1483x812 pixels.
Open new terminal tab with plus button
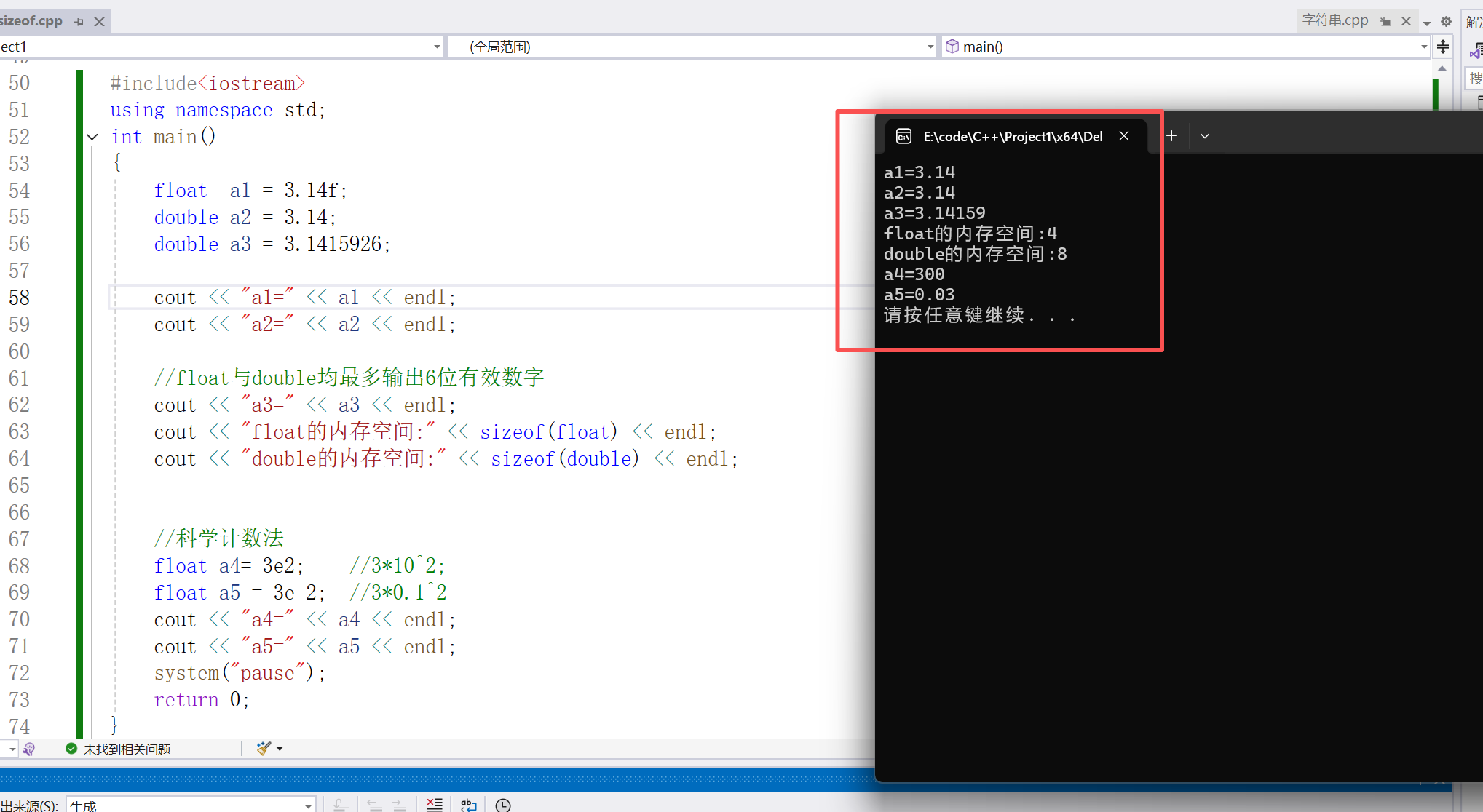click(x=1171, y=136)
